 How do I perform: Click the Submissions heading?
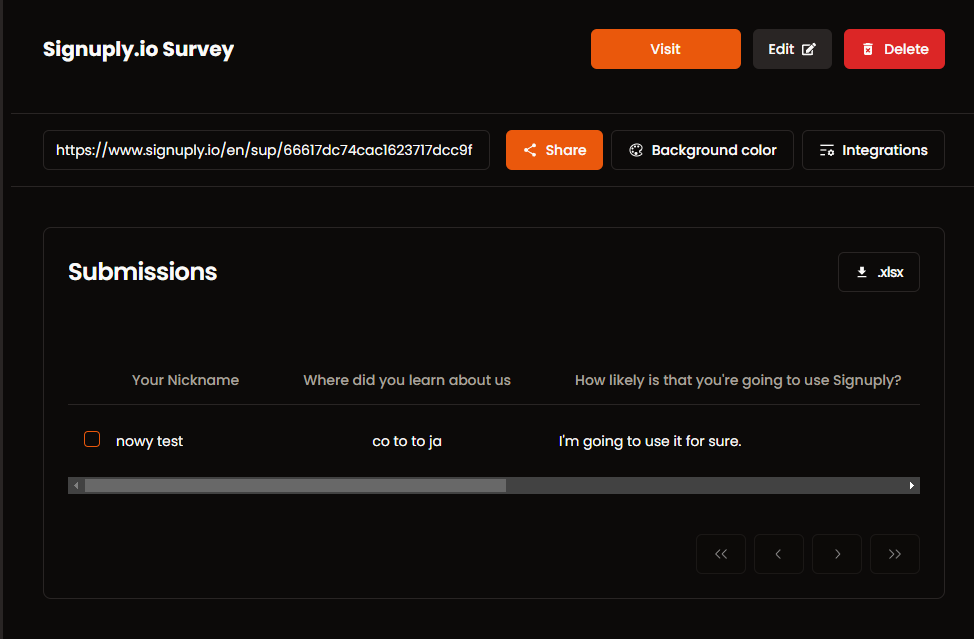142,272
